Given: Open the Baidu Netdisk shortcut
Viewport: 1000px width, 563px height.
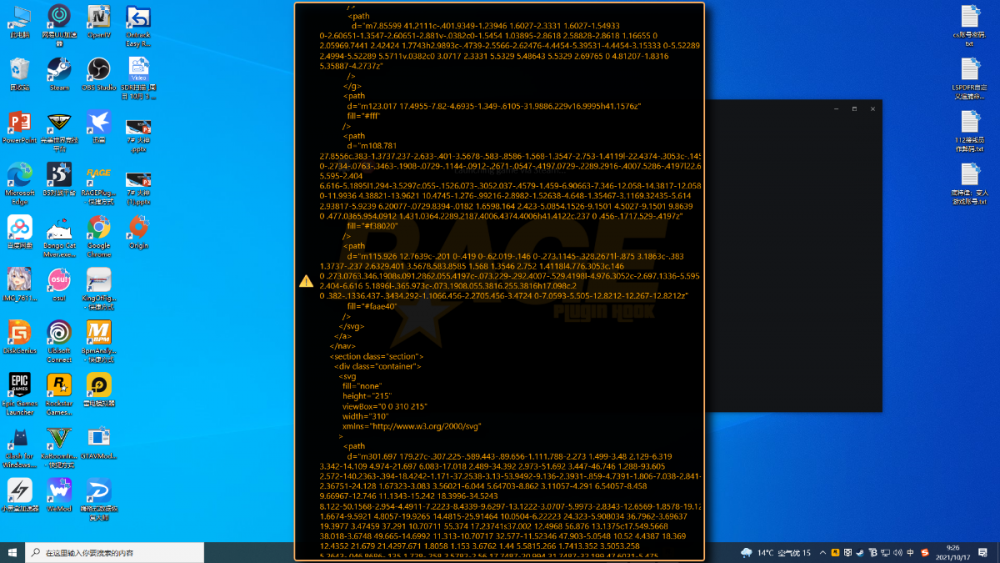Looking at the screenshot, I should (20, 232).
